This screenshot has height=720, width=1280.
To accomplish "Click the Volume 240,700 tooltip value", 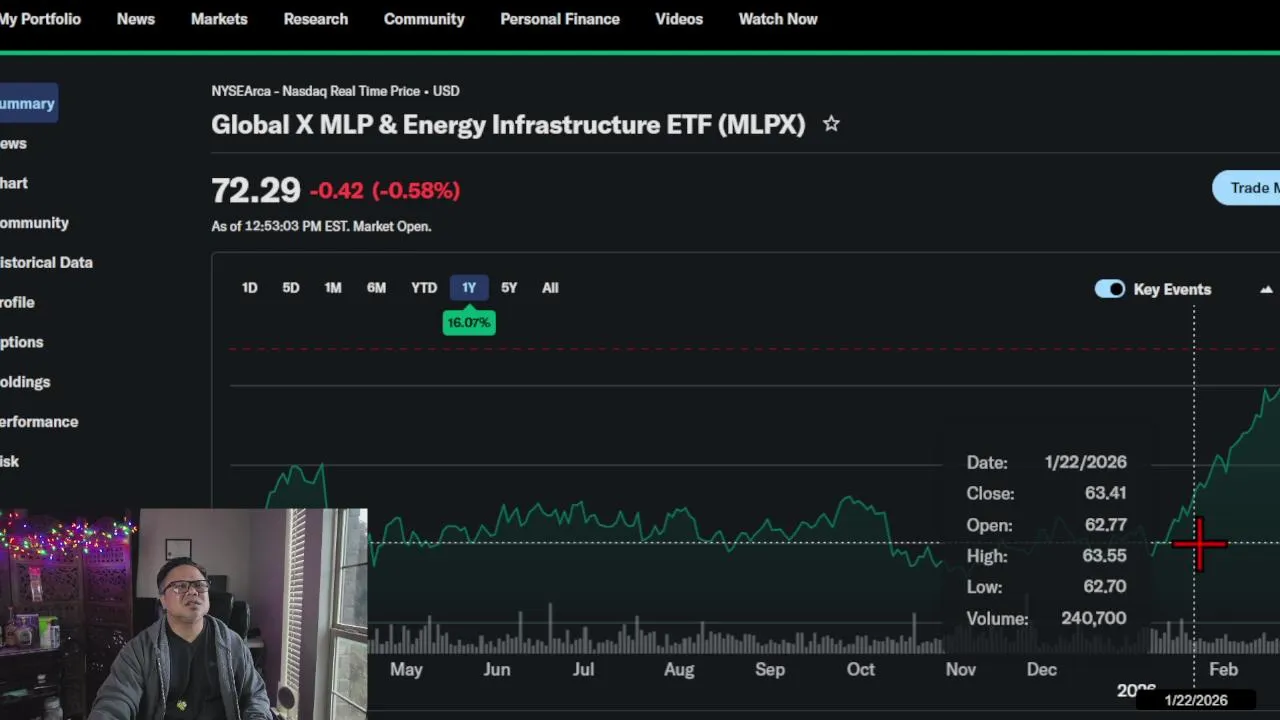I will [x=1093, y=618].
